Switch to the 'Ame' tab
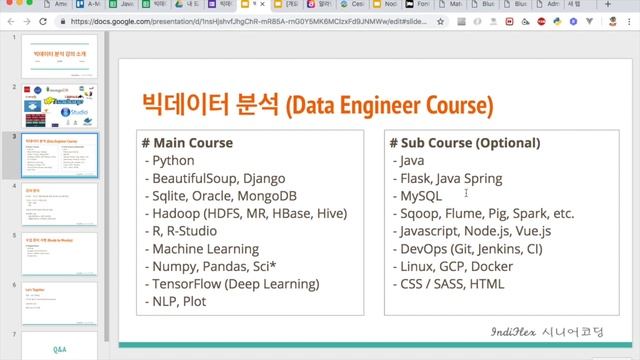 [x=56, y=4]
